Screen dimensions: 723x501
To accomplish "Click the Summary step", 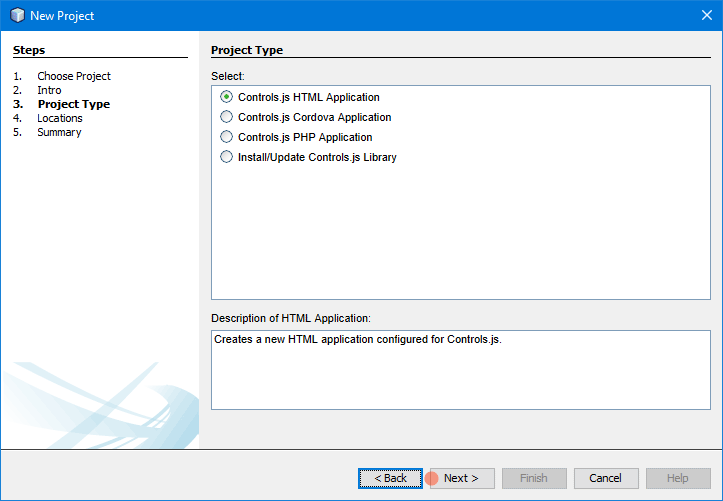I will [x=59, y=132].
